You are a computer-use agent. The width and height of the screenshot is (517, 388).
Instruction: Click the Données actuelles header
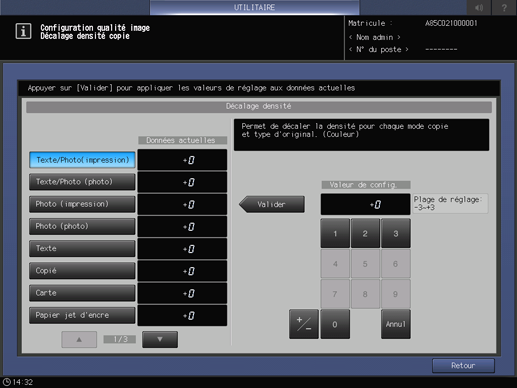click(x=182, y=140)
